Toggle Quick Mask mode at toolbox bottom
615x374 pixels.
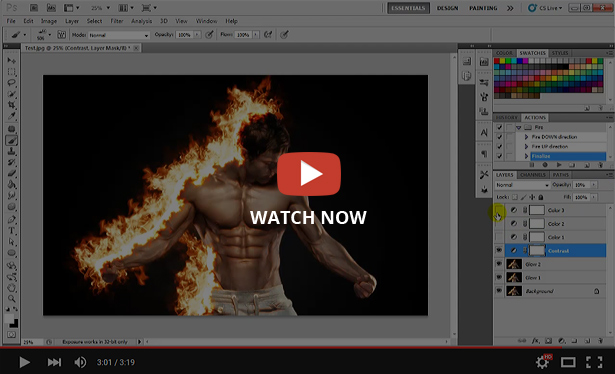click(x=11, y=335)
